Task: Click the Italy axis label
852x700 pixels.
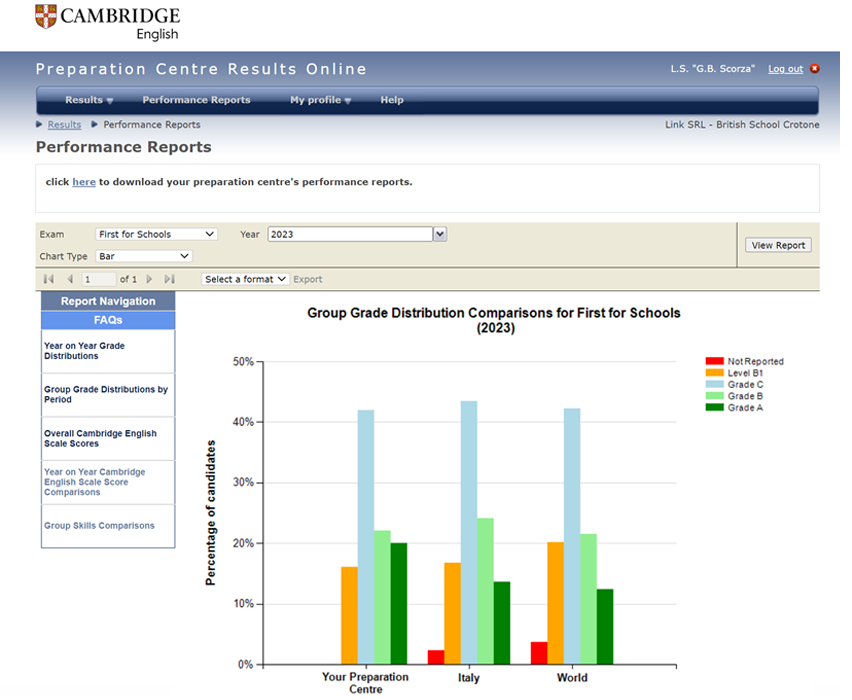Action: pos(468,678)
